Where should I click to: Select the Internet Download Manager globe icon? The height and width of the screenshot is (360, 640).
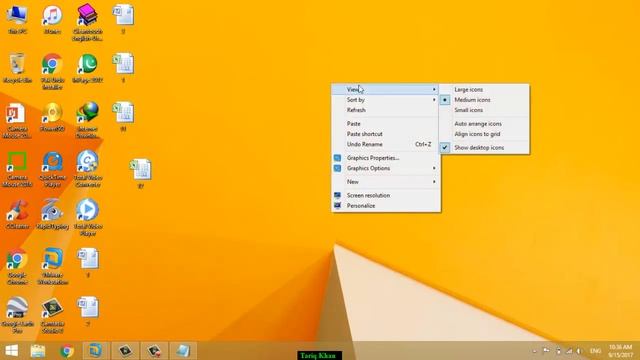(x=87, y=120)
